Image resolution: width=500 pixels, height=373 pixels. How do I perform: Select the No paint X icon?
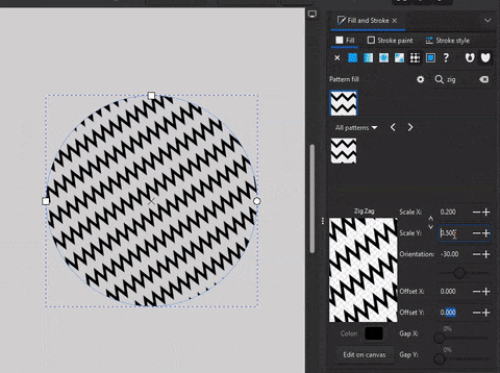pos(337,58)
